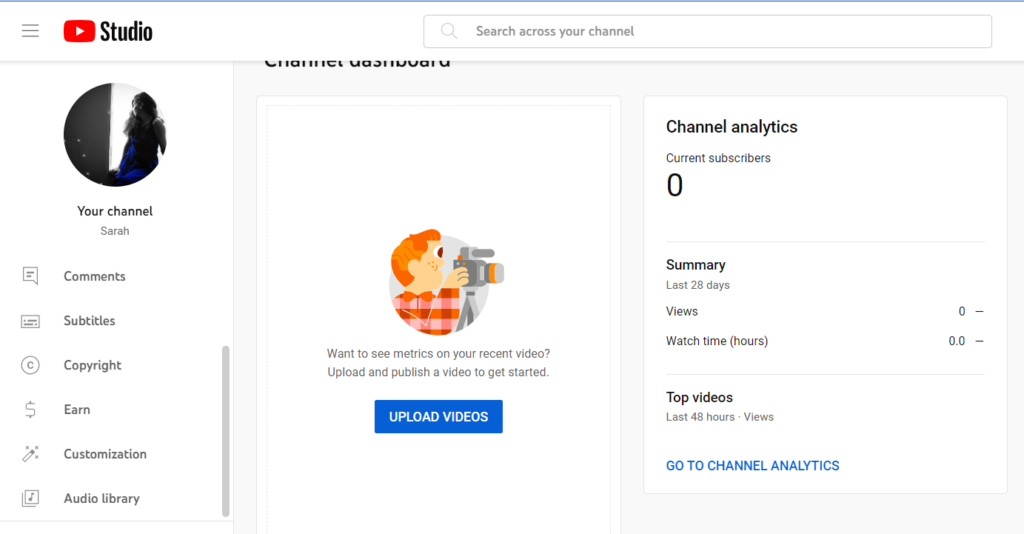Viewport: 1024px width, 534px height.
Task: Click the Audio library music icon
Action: click(30, 498)
